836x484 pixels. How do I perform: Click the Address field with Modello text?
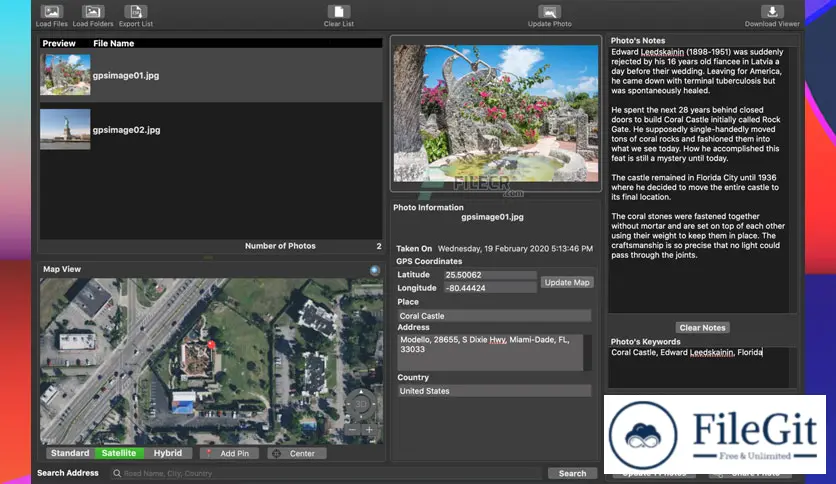pyautogui.click(x=490, y=352)
